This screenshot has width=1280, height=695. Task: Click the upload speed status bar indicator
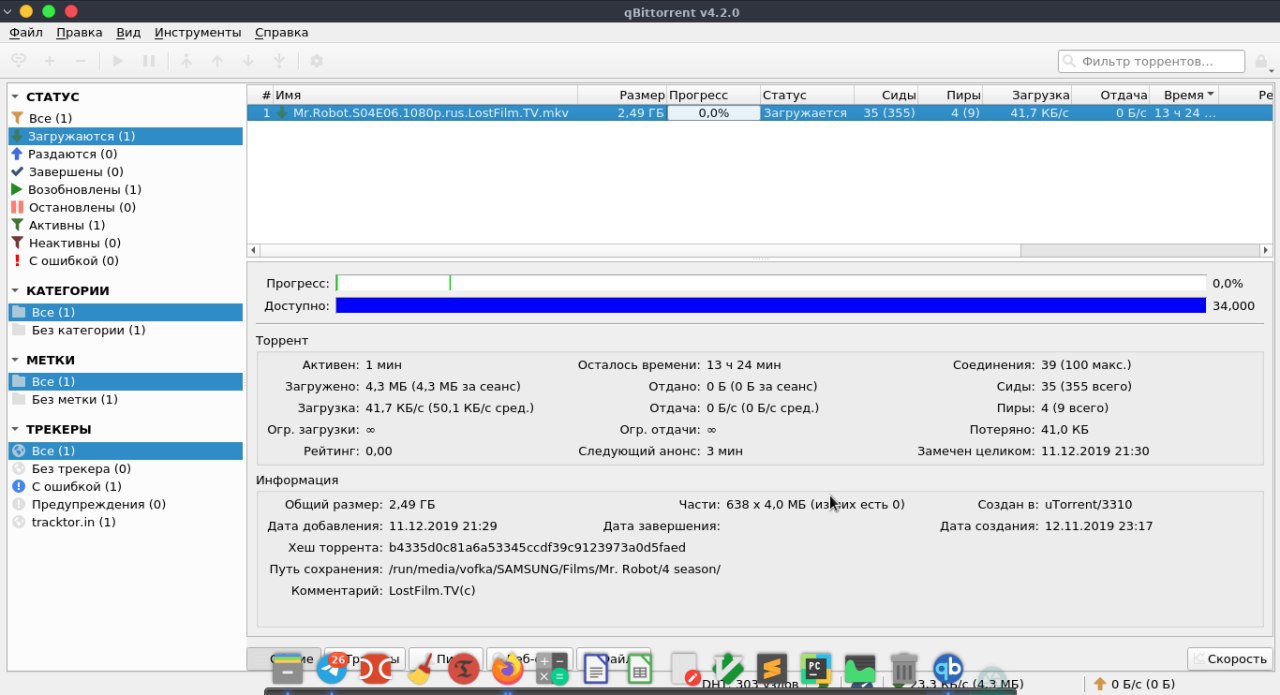(1134, 684)
